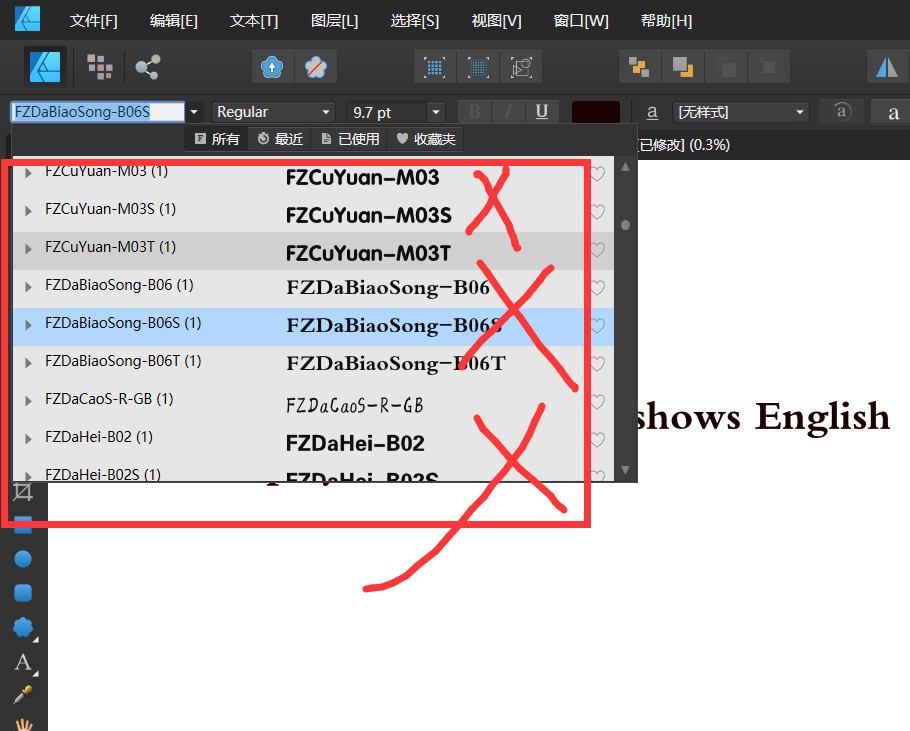Image resolution: width=910 pixels, height=731 pixels.
Task: Open the underlined 'a' character panel icon
Action: 652,111
